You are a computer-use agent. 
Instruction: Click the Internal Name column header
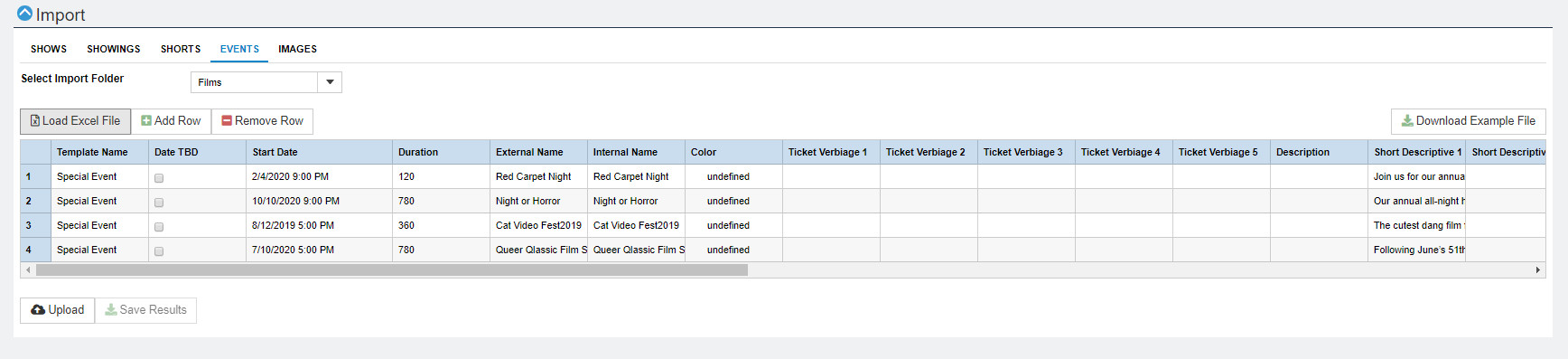pyautogui.click(x=636, y=152)
